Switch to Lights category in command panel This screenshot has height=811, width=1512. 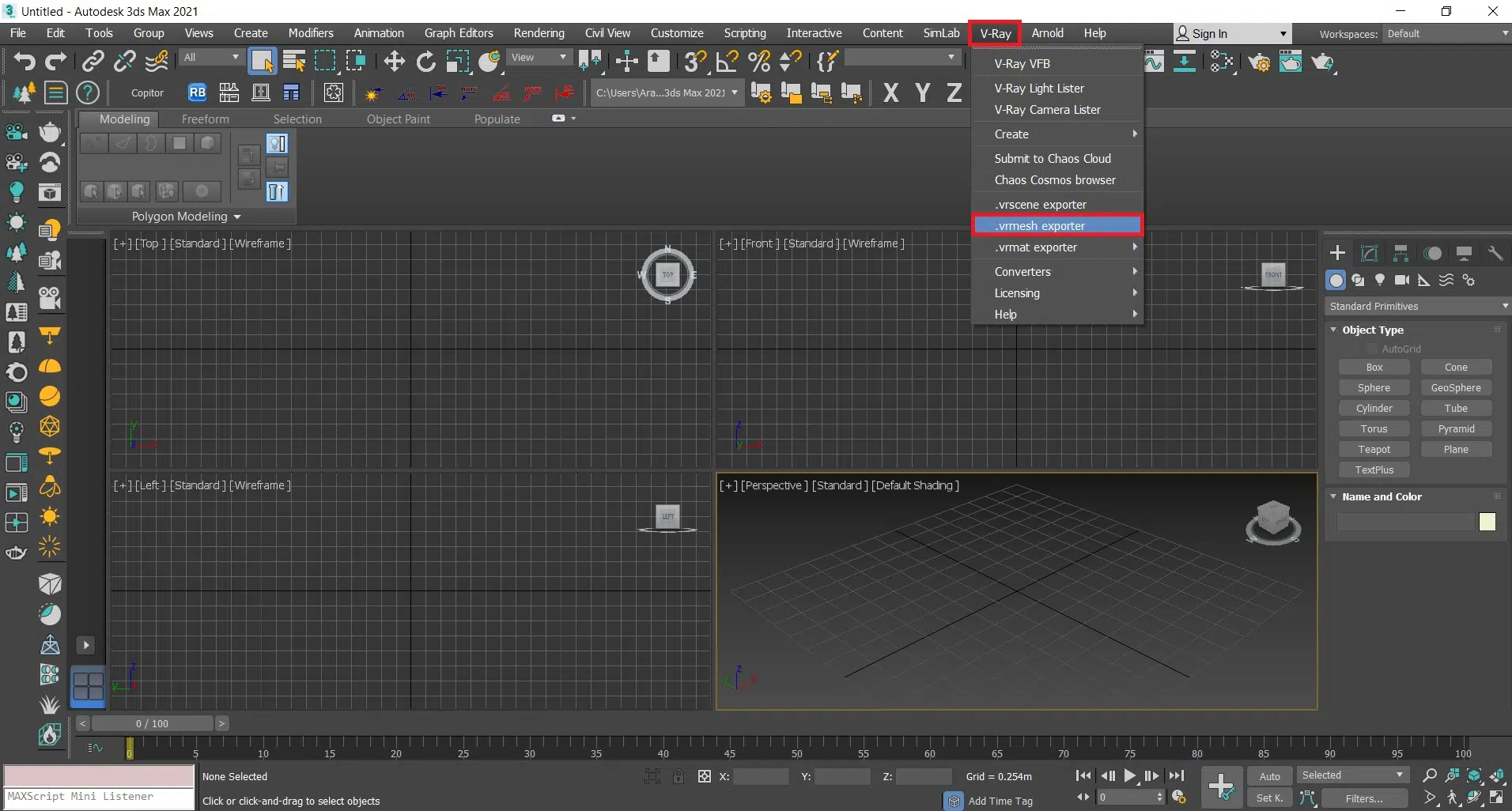[1380, 280]
